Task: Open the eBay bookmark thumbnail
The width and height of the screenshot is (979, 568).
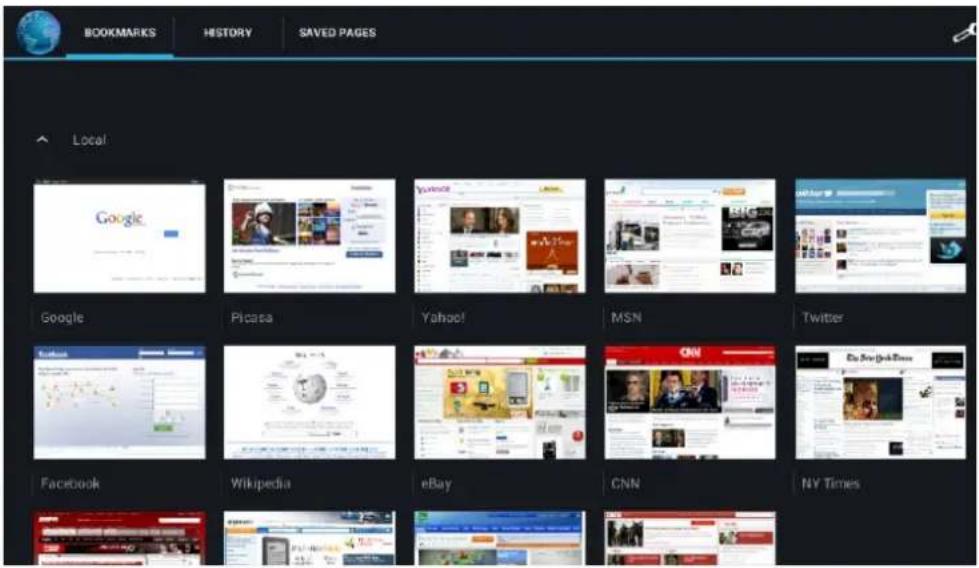Action: click(500, 403)
